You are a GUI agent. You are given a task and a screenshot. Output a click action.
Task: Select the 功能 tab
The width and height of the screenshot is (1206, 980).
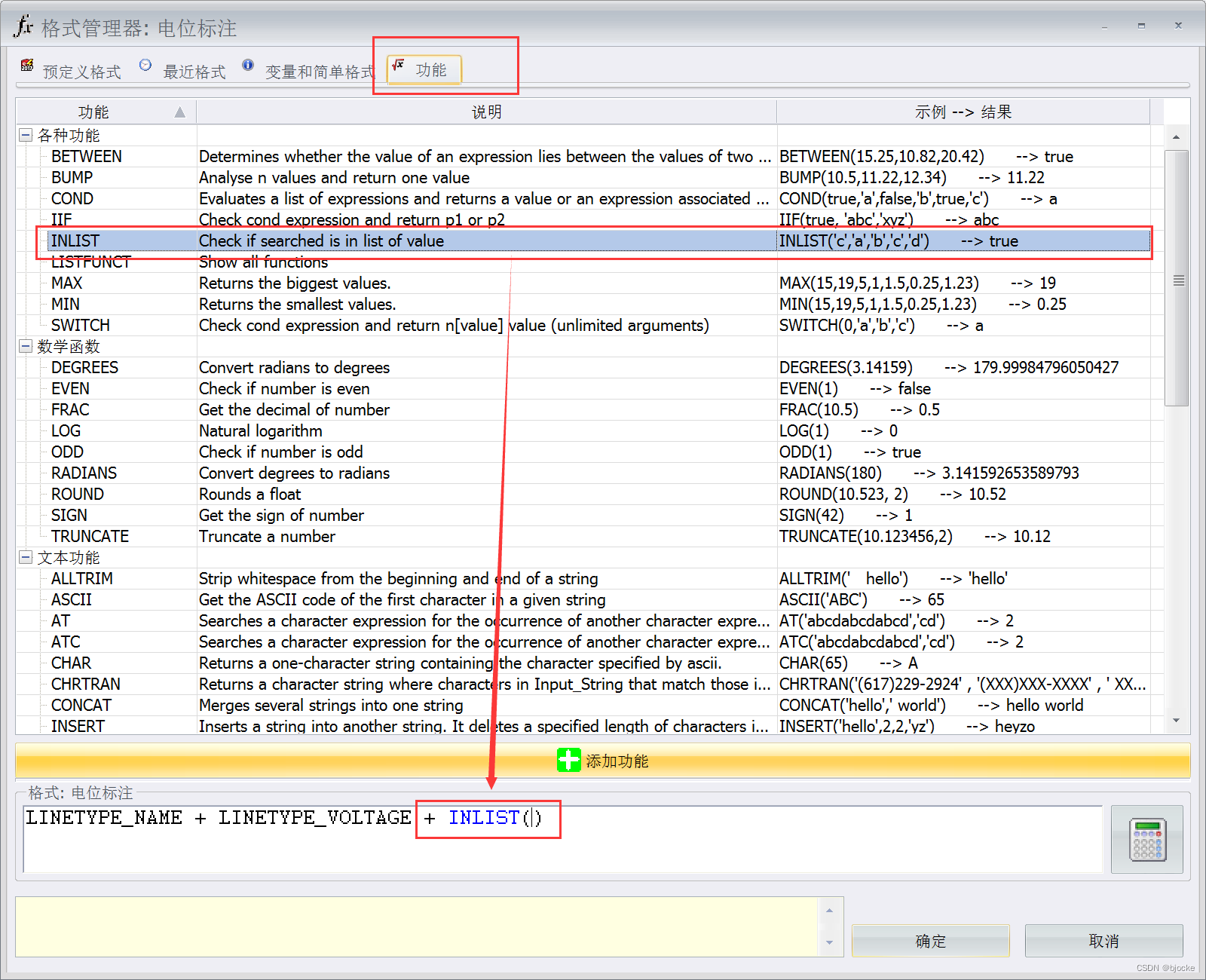[x=424, y=70]
